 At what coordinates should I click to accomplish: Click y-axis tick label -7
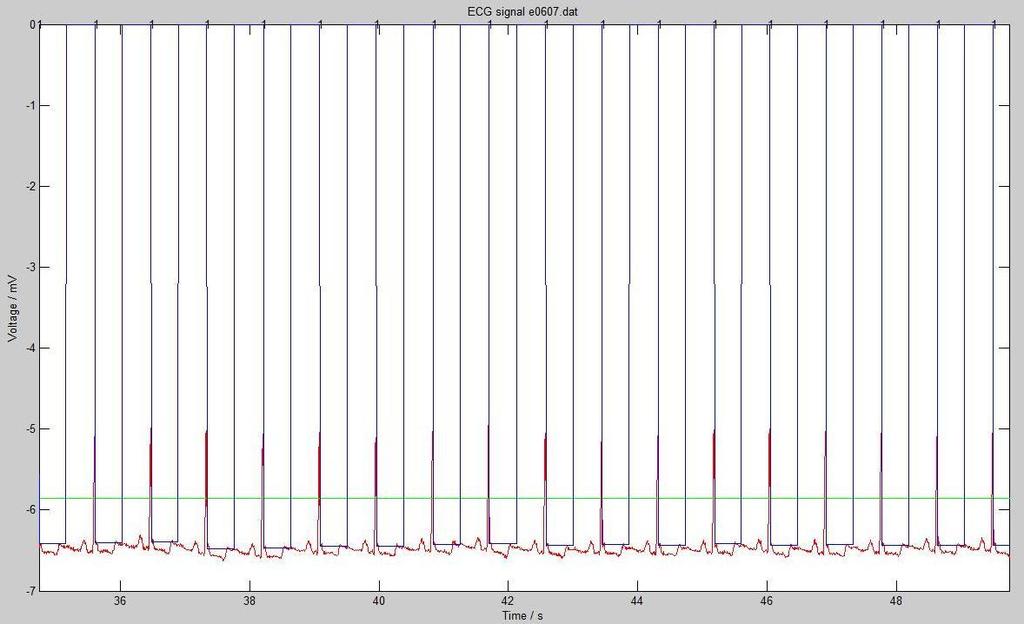pos(30,591)
